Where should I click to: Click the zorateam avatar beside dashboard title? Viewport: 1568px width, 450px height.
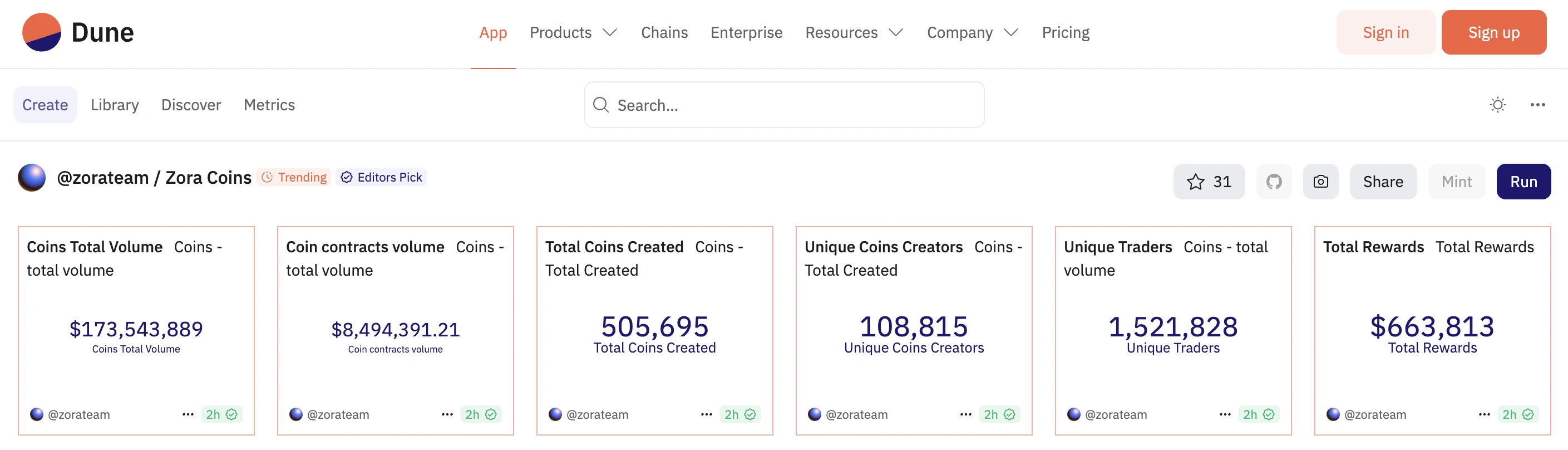pos(32,178)
